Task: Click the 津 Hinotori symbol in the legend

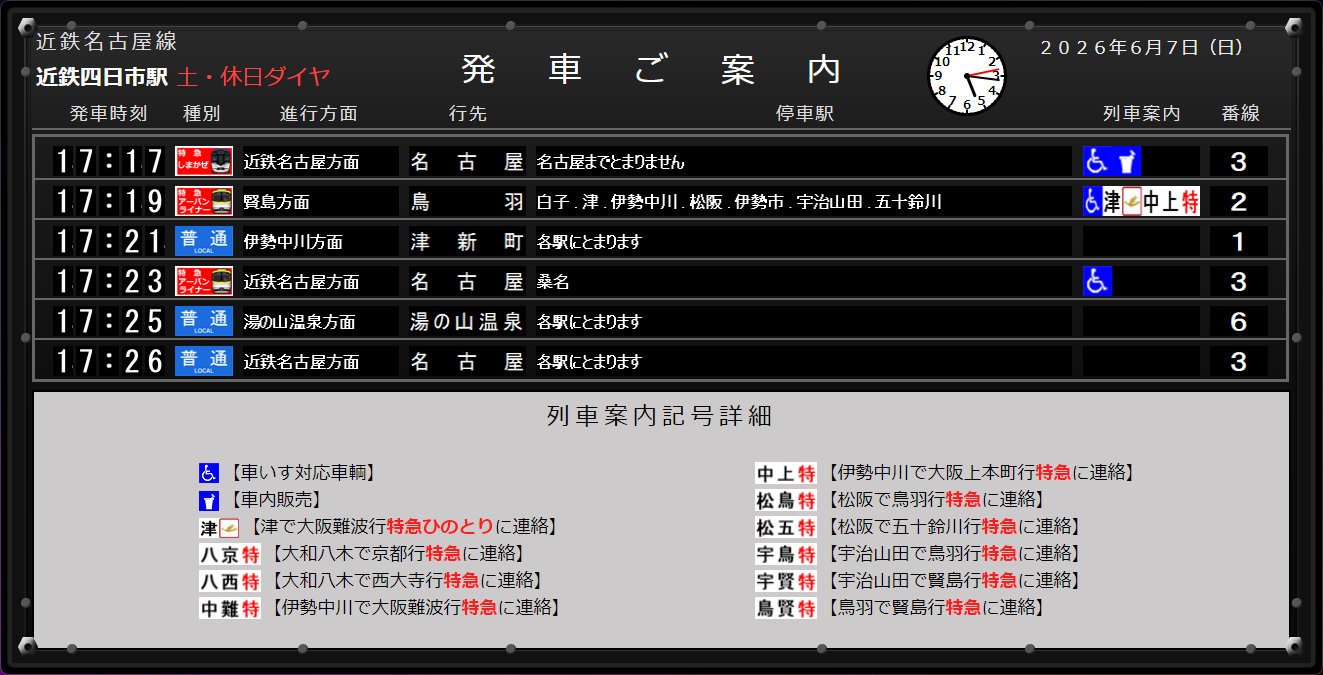Action: point(219,527)
